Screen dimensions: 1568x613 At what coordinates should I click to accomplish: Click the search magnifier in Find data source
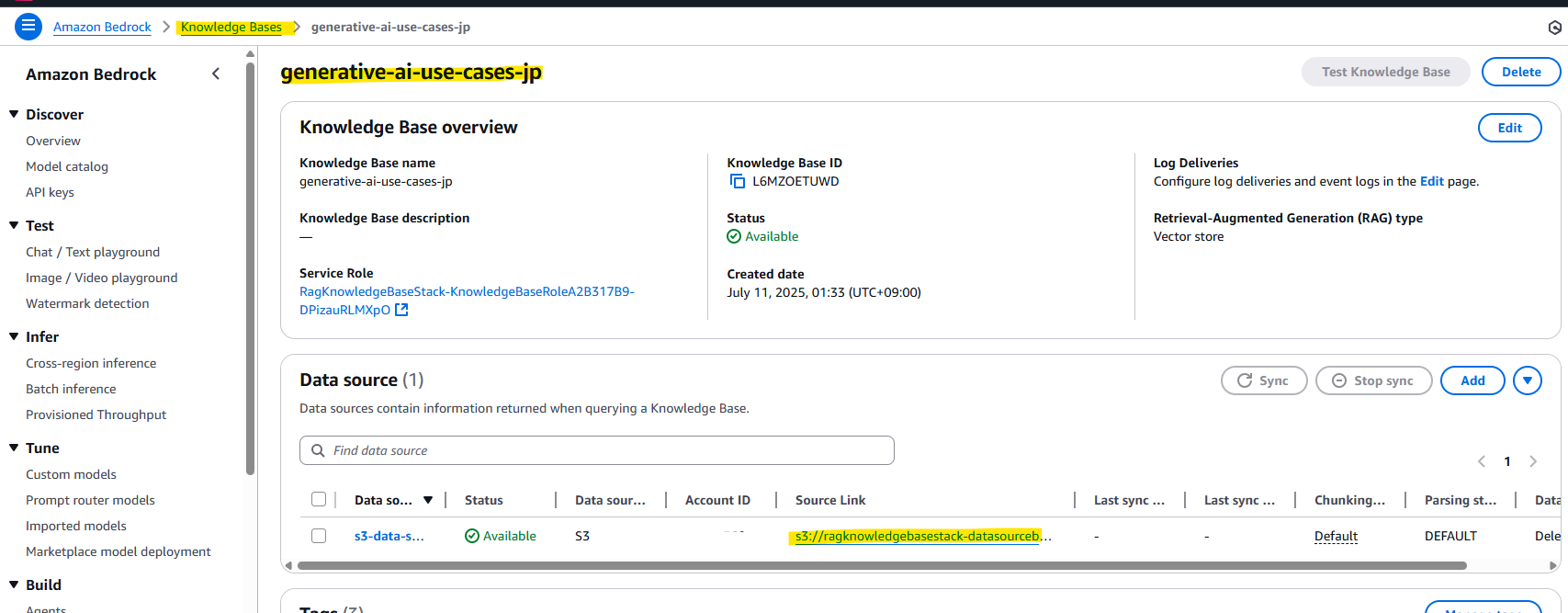point(318,450)
